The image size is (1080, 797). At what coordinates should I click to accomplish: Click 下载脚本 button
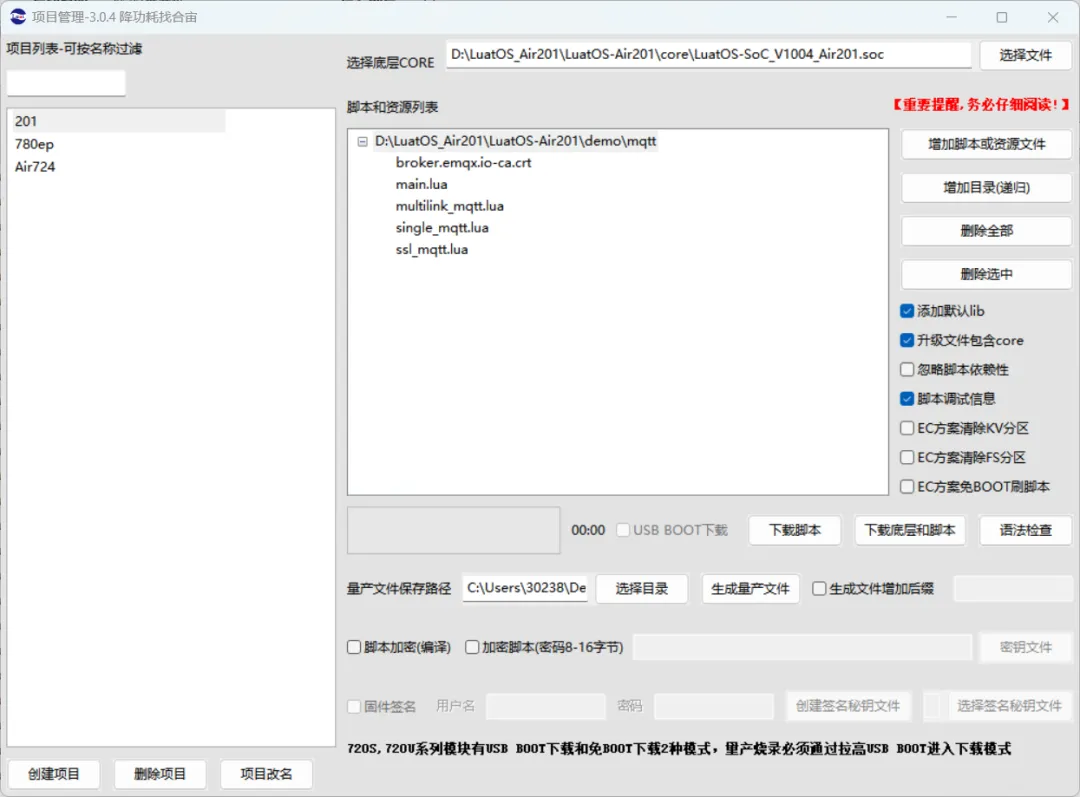click(795, 530)
